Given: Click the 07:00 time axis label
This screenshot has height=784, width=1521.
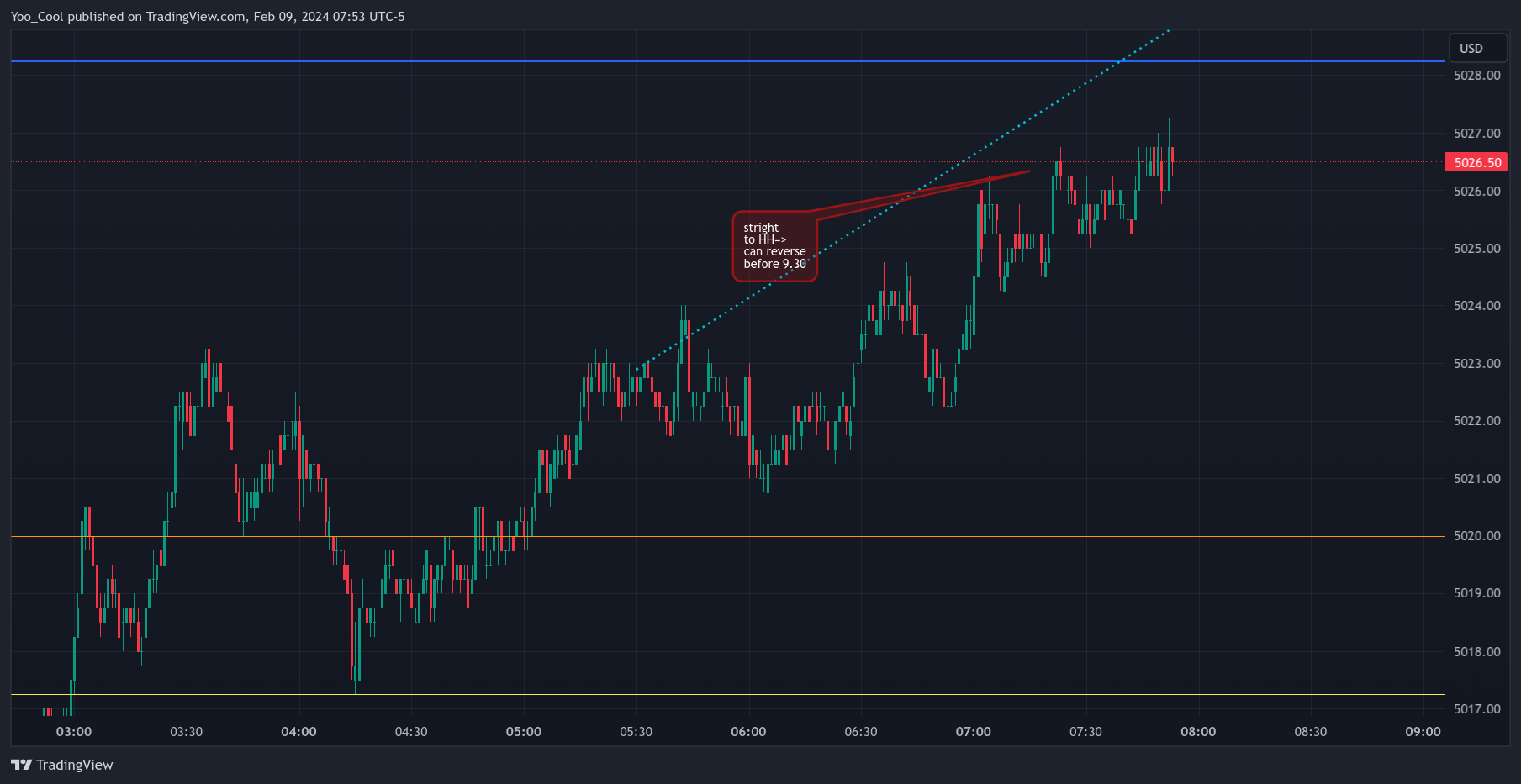Looking at the screenshot, I should (974, 732).
